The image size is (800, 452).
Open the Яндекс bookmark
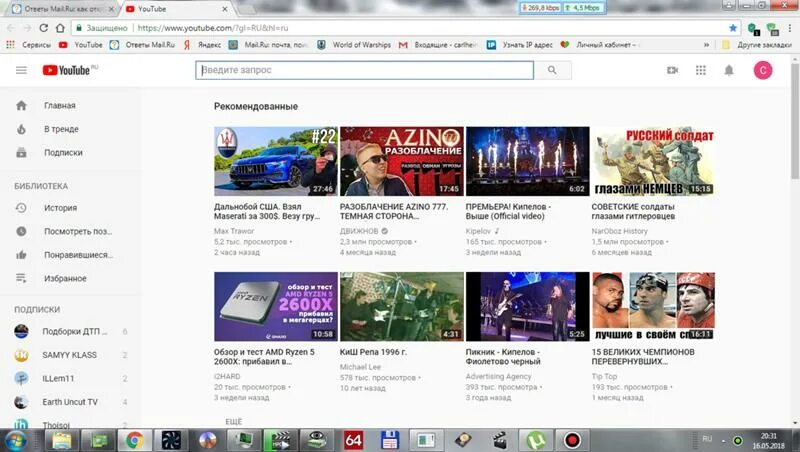click(x=202, y=45)
